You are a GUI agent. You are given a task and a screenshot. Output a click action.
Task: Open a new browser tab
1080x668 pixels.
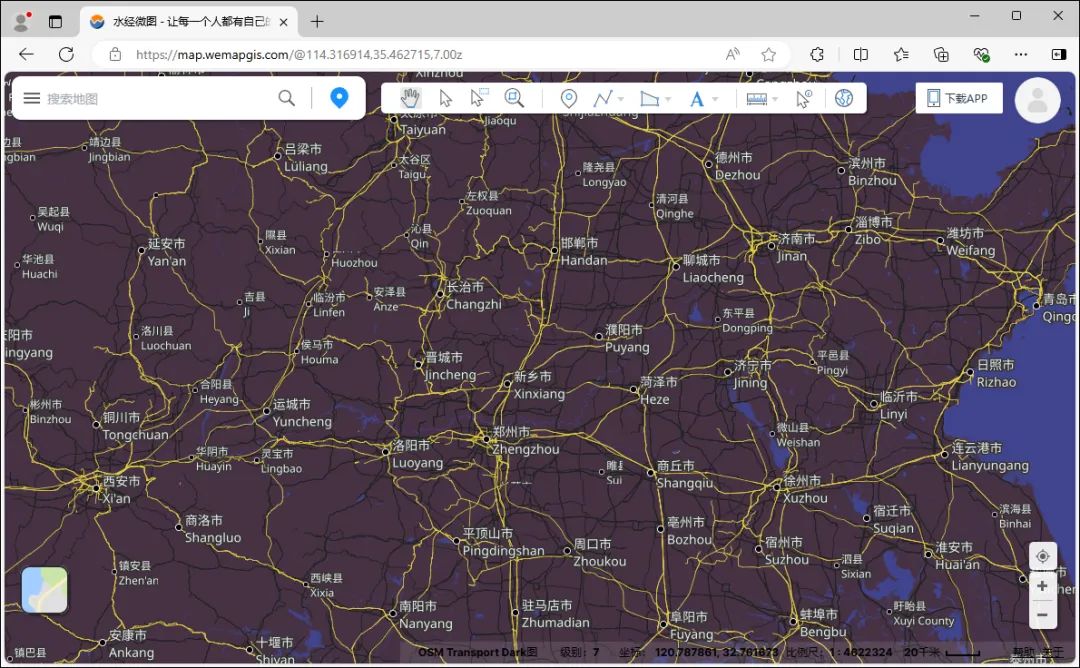(x=317, y=22)
